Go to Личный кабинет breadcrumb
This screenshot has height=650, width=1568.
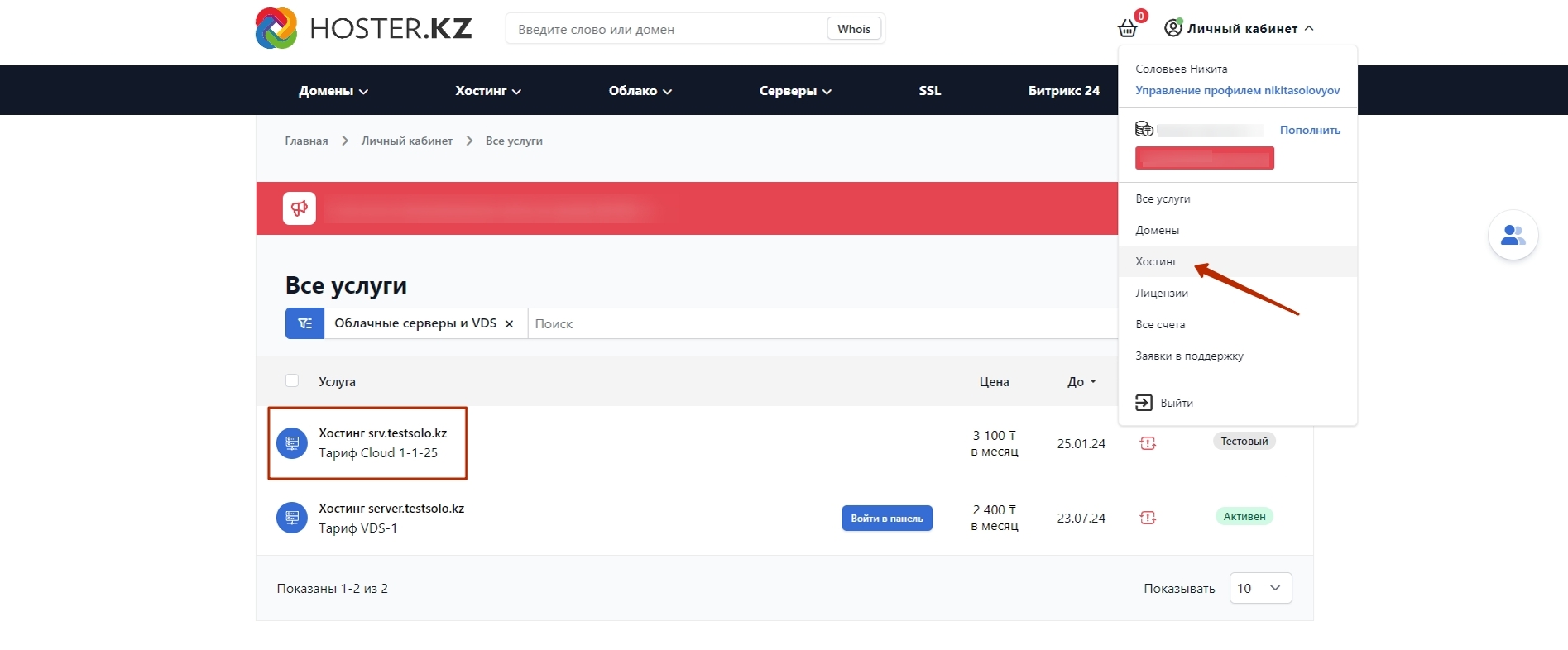(x=407, y=141)
